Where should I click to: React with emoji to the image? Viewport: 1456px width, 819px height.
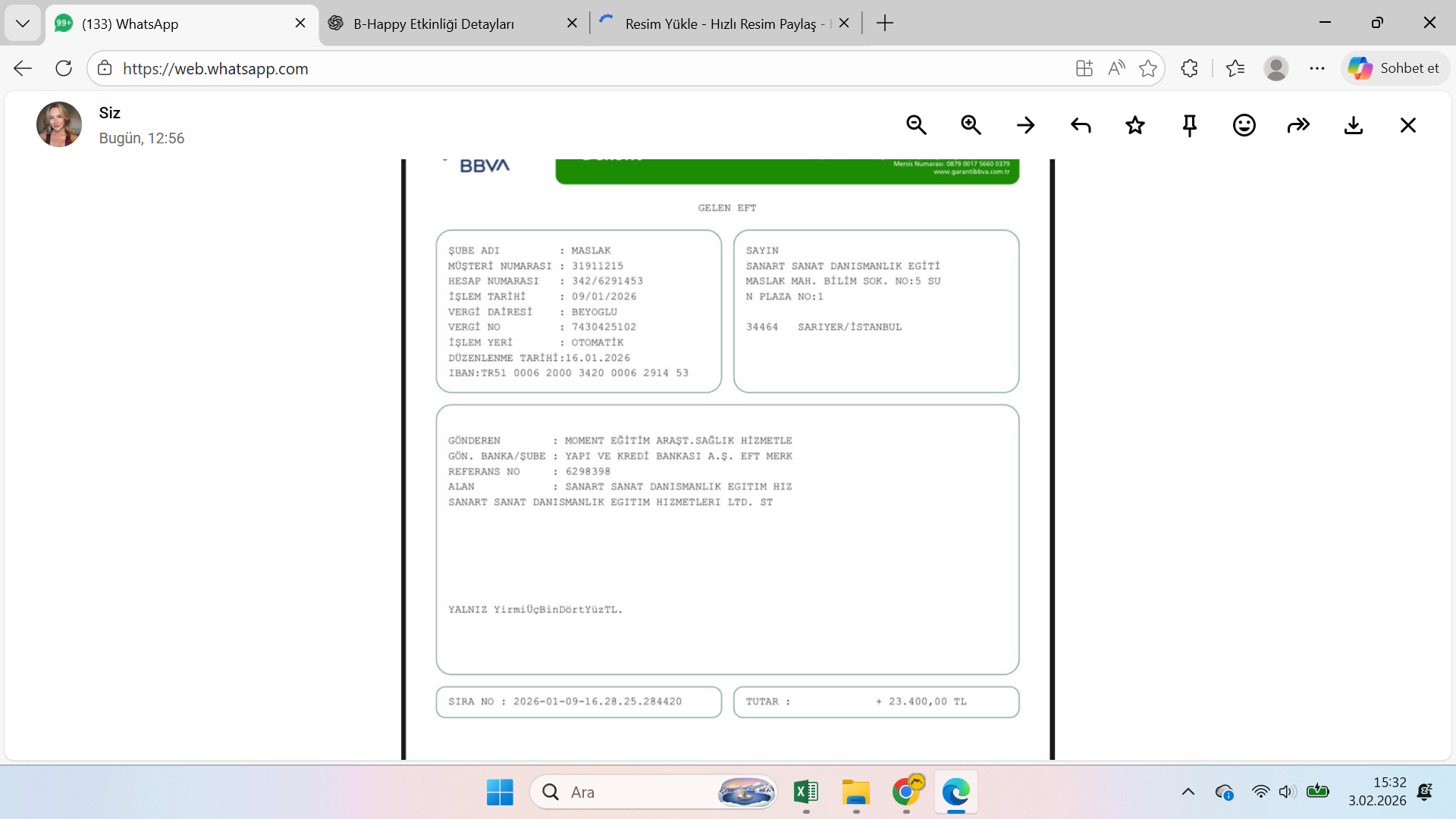click(x=1244, y=125)
